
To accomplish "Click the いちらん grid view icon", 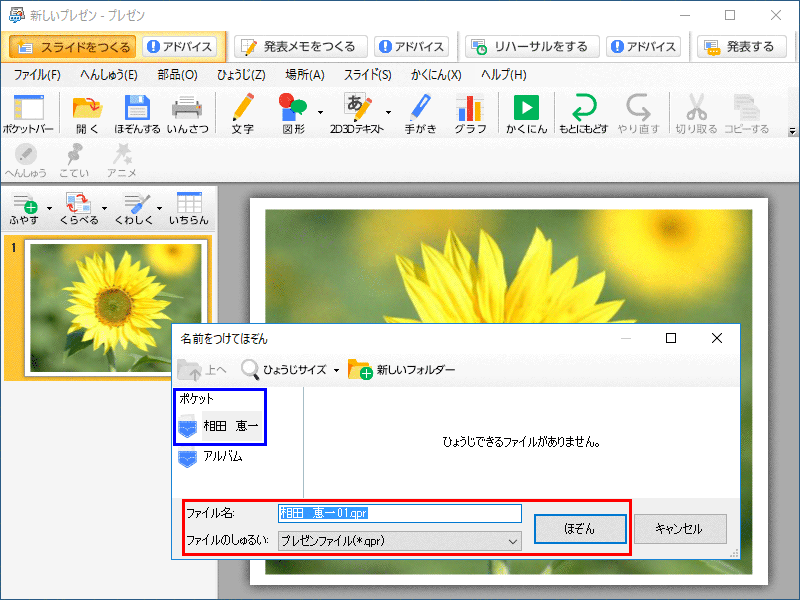I will click(189, 203).
